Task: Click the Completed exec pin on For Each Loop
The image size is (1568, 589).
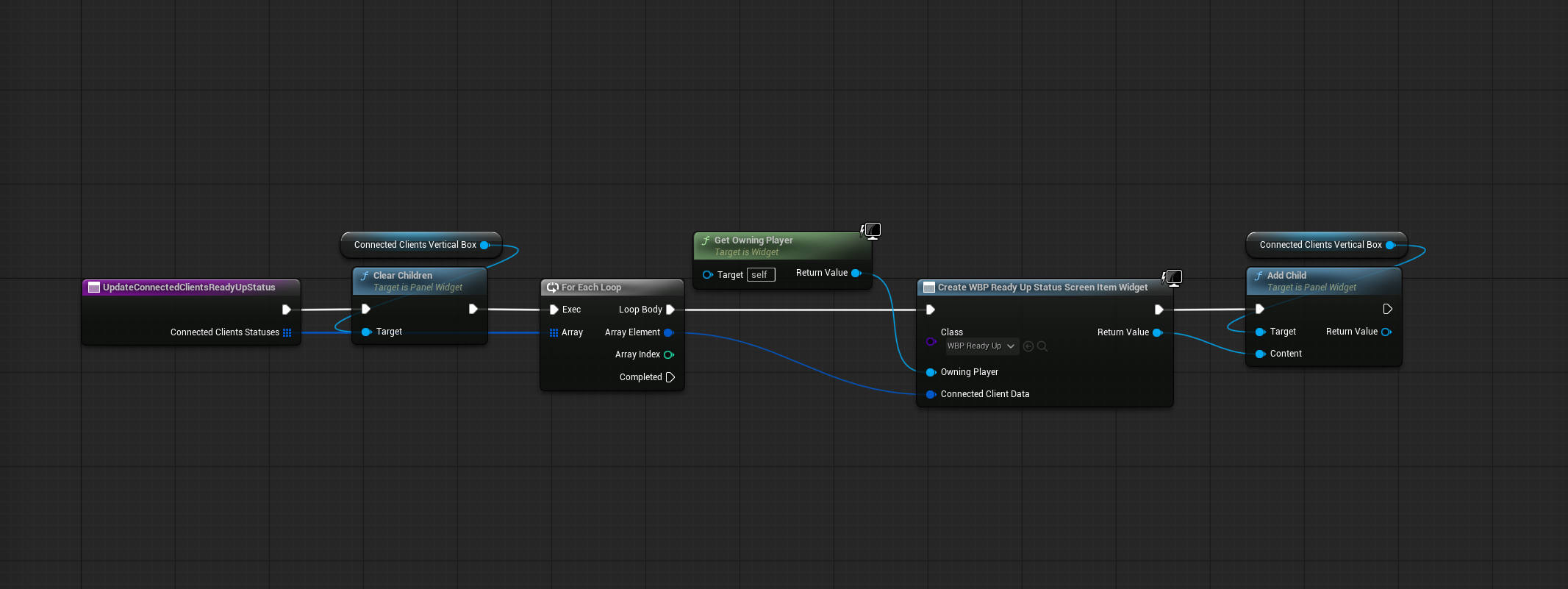Action: (x=670, y=377)
